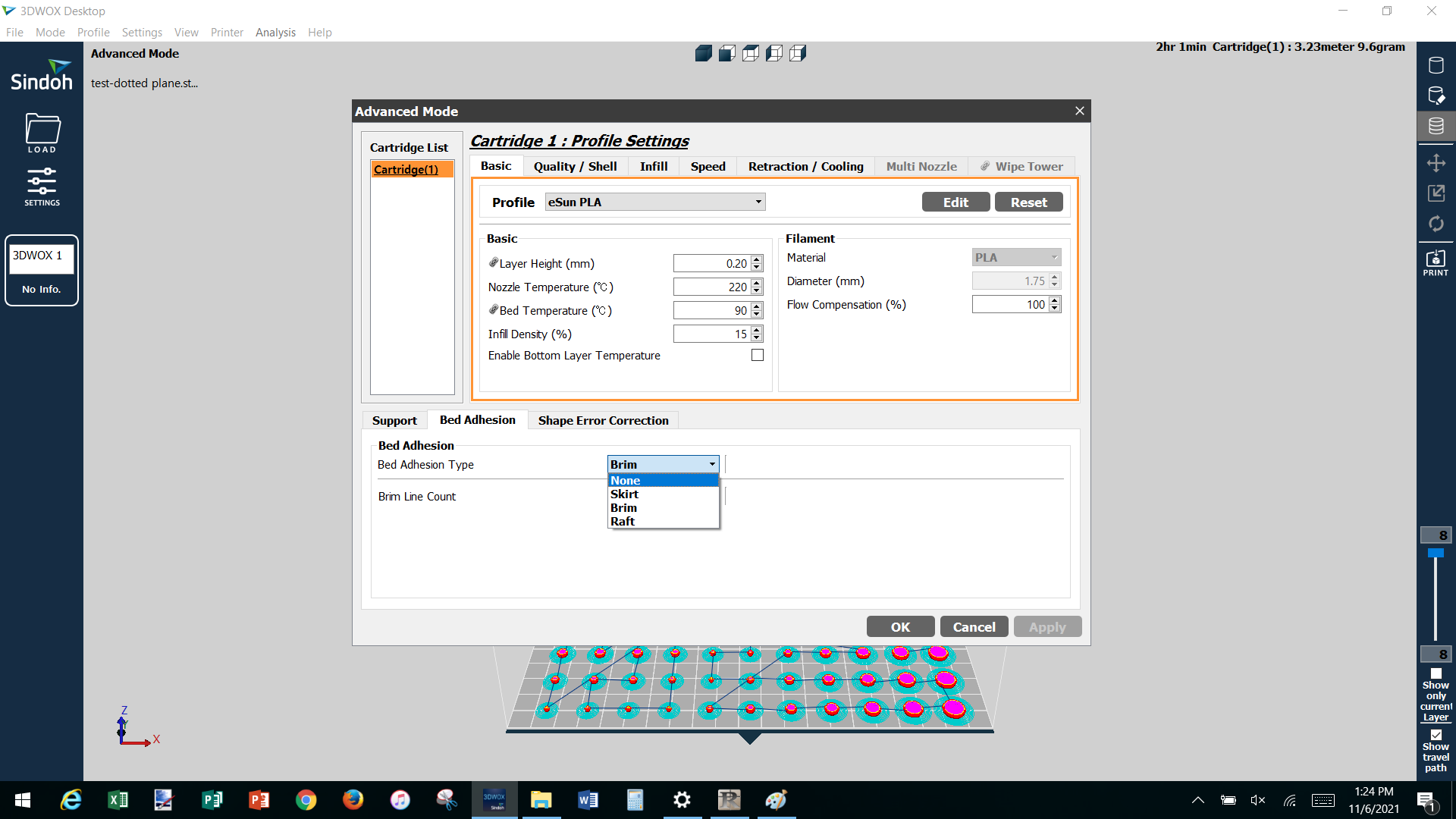The image size is (1456, 819).
Task: Choose Skirt in adhesion type list
Action: click(663, 494)
